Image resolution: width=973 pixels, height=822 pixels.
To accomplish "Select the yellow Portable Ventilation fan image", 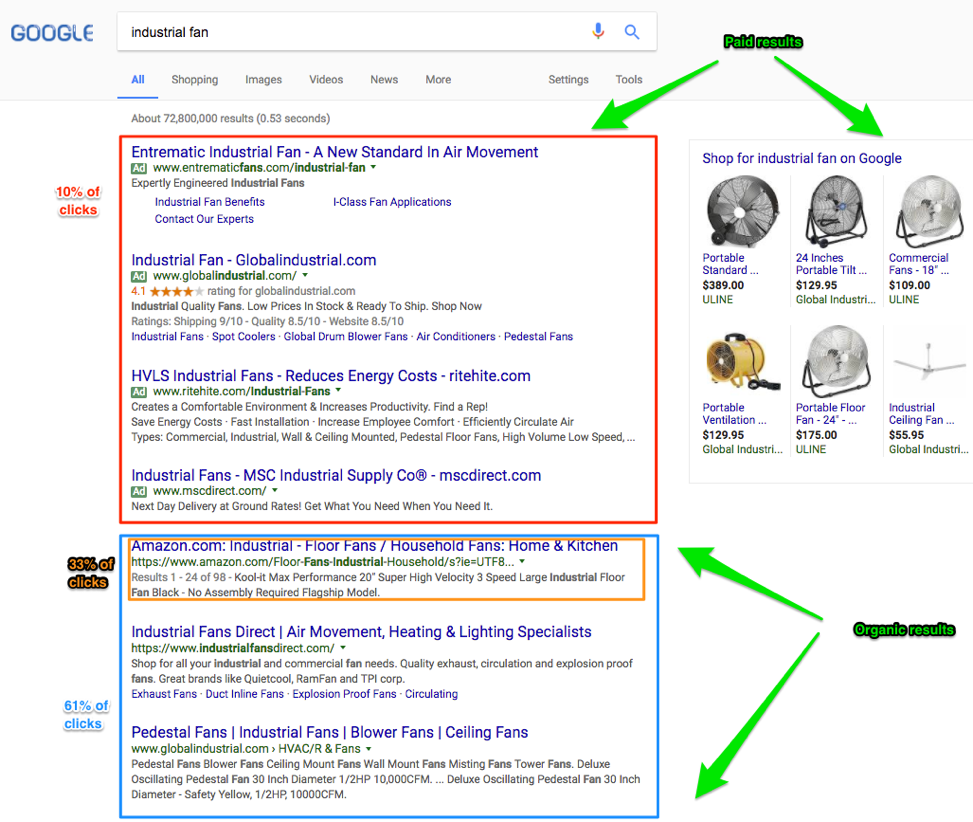I will coord(742,362).
